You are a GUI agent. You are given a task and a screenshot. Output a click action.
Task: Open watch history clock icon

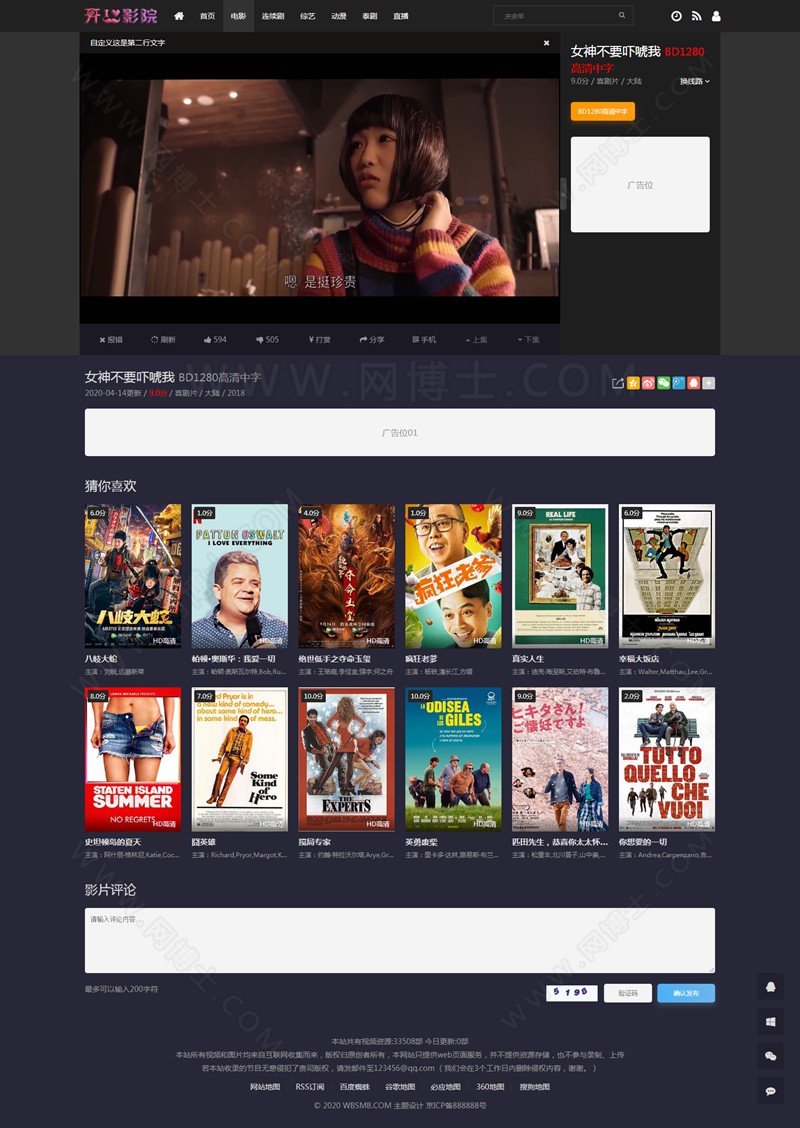(x=676, y=16)
